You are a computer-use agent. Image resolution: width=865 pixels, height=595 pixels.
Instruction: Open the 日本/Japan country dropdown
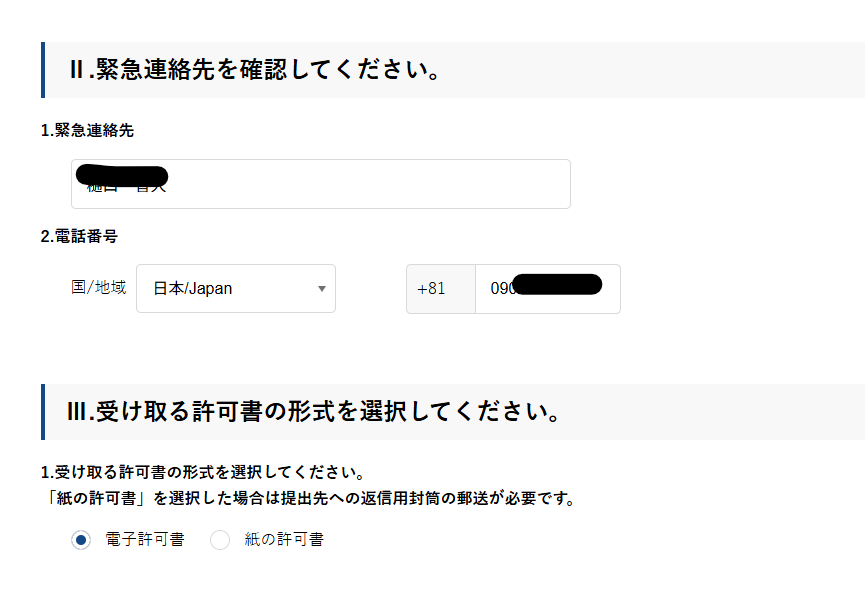(235, 289)
